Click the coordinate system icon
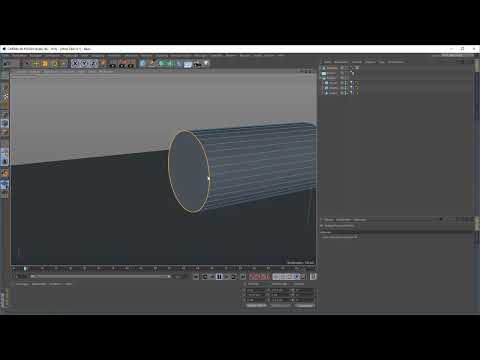 tap(103, 63)
